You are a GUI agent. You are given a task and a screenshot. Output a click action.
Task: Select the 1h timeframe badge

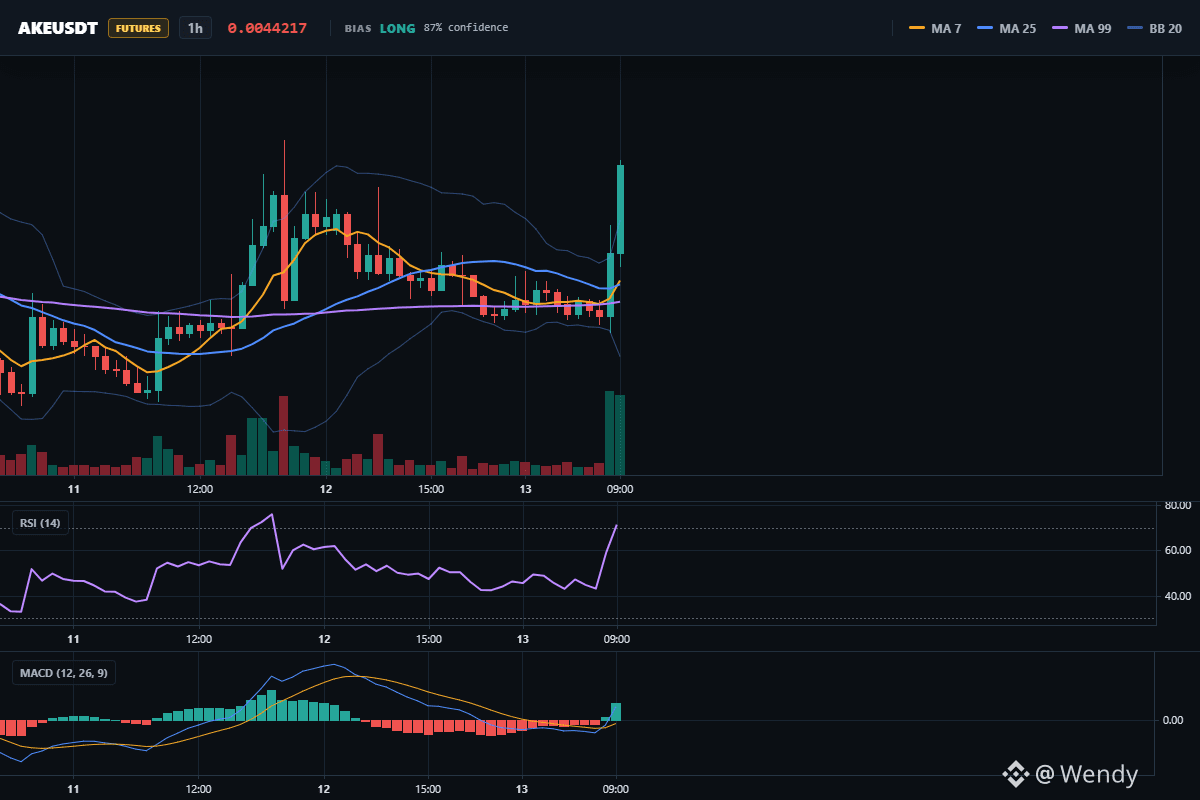(195, 28)
